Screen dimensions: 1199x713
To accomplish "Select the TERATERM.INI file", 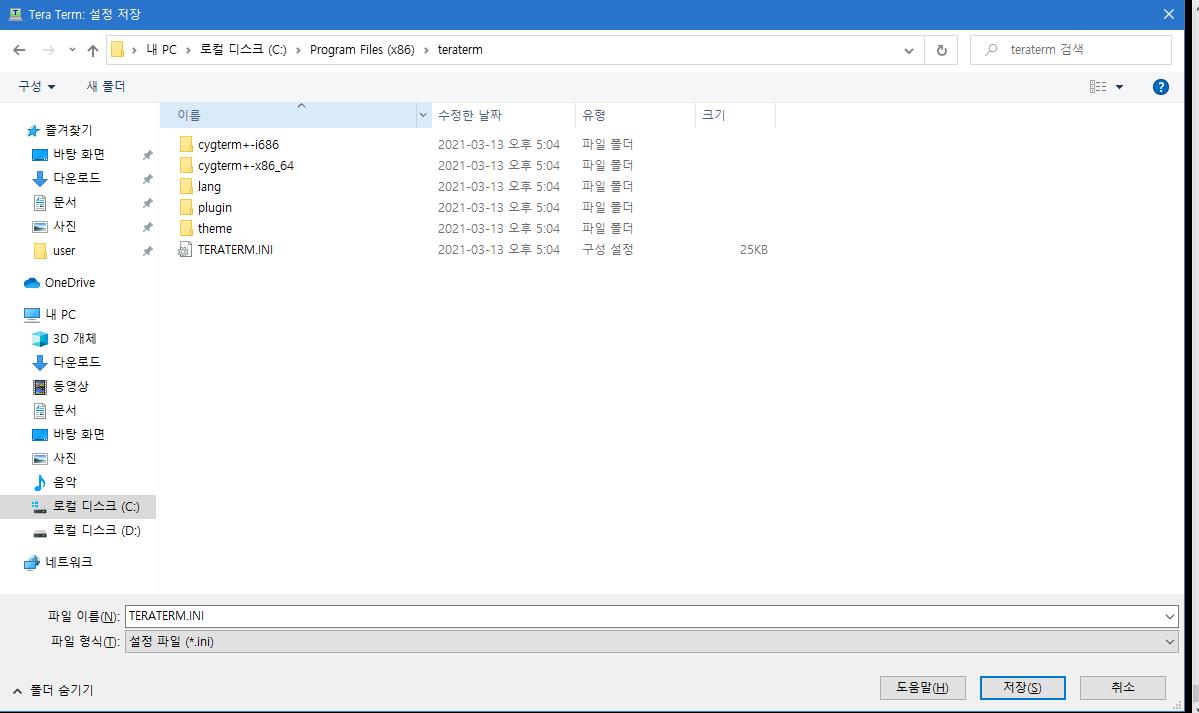I will (235, 249).
